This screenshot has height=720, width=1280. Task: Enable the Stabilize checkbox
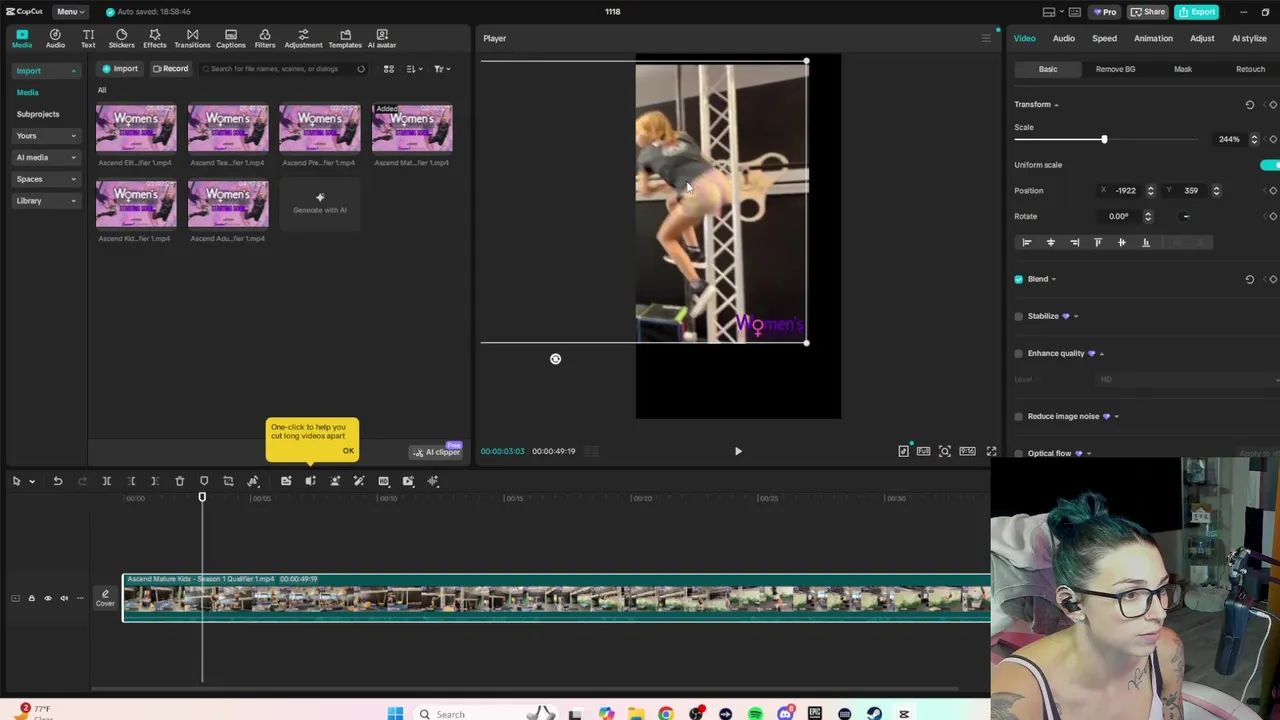[x=1019, y=316]
